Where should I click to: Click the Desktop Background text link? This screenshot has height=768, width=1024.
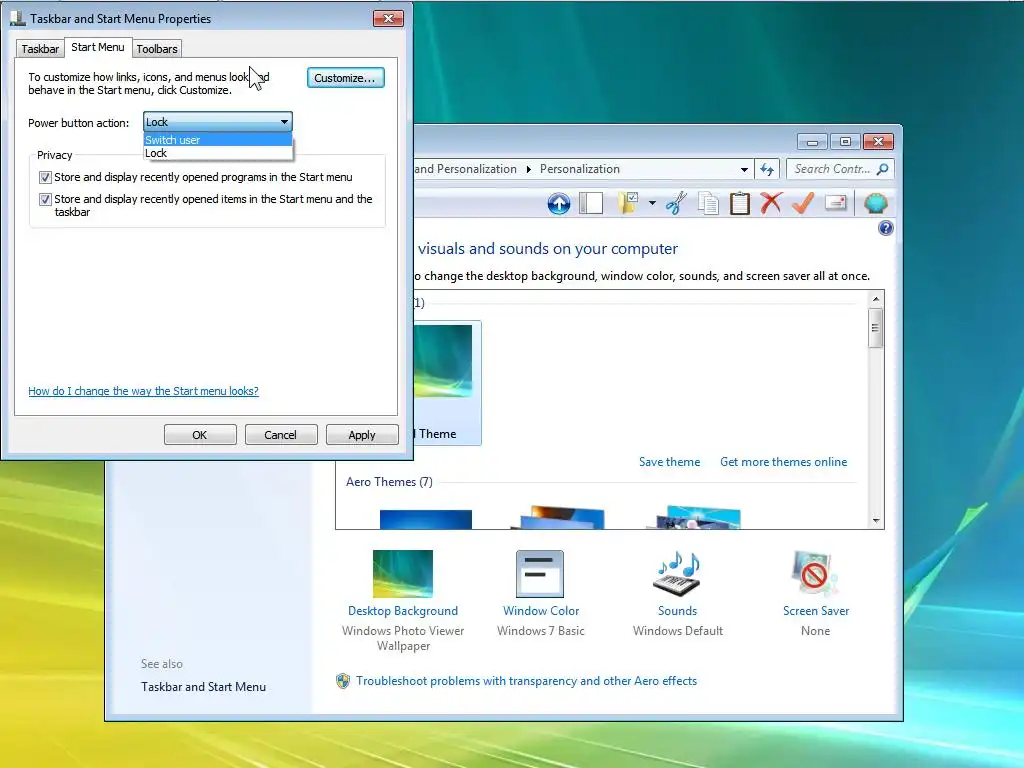[x=403, y=611]
